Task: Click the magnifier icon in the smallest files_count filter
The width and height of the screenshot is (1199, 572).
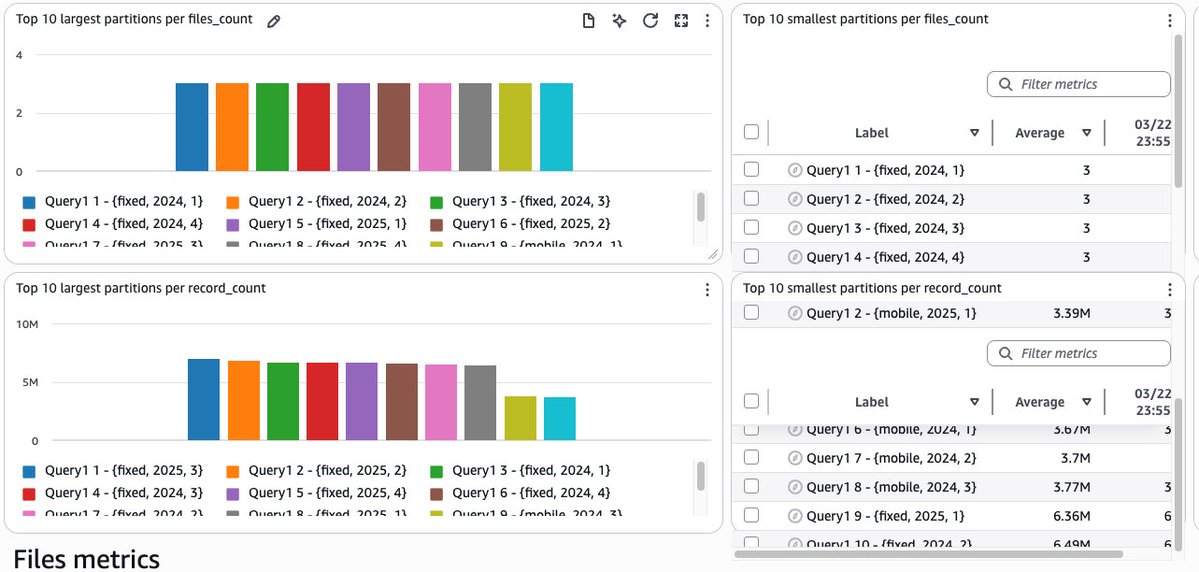Action: [1006, 84]
